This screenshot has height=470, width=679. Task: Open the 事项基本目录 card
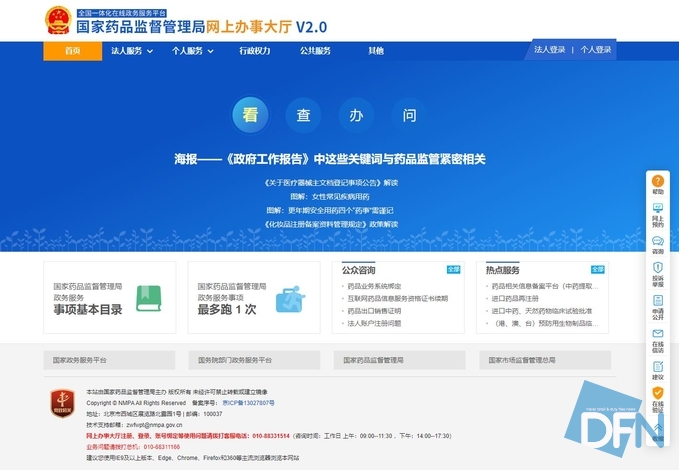tap(110, 298)
